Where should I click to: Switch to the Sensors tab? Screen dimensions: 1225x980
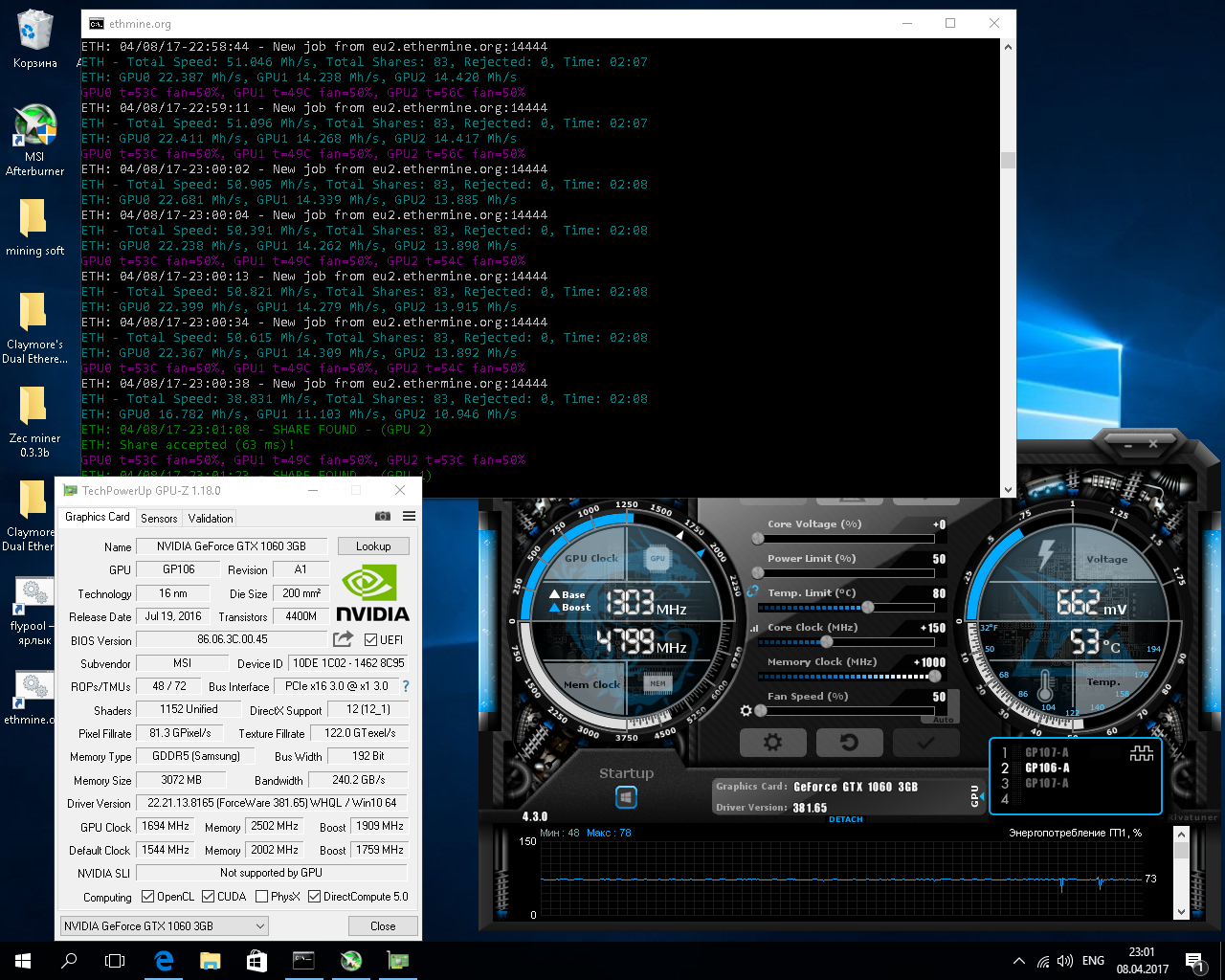159,518
